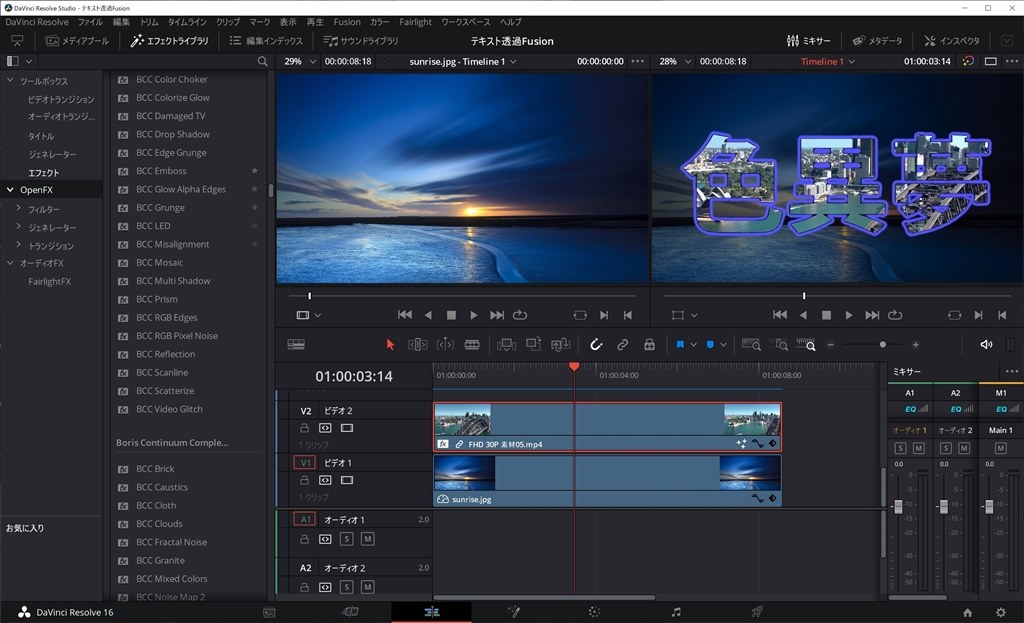Toggle the Effects Library panel
The image size is (1024, 623).
click(x=170, y=40)
